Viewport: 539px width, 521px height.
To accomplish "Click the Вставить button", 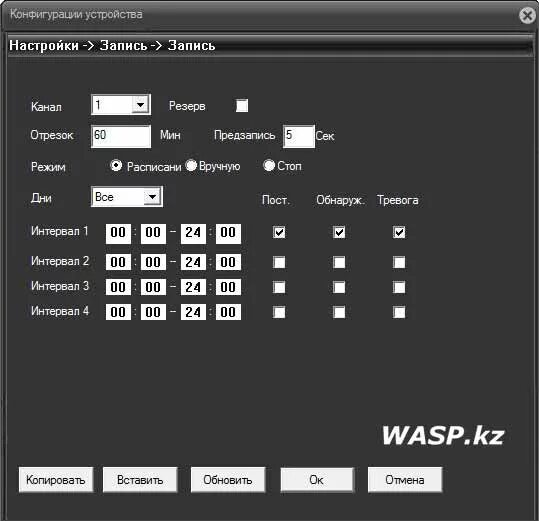I will point(140,480).
